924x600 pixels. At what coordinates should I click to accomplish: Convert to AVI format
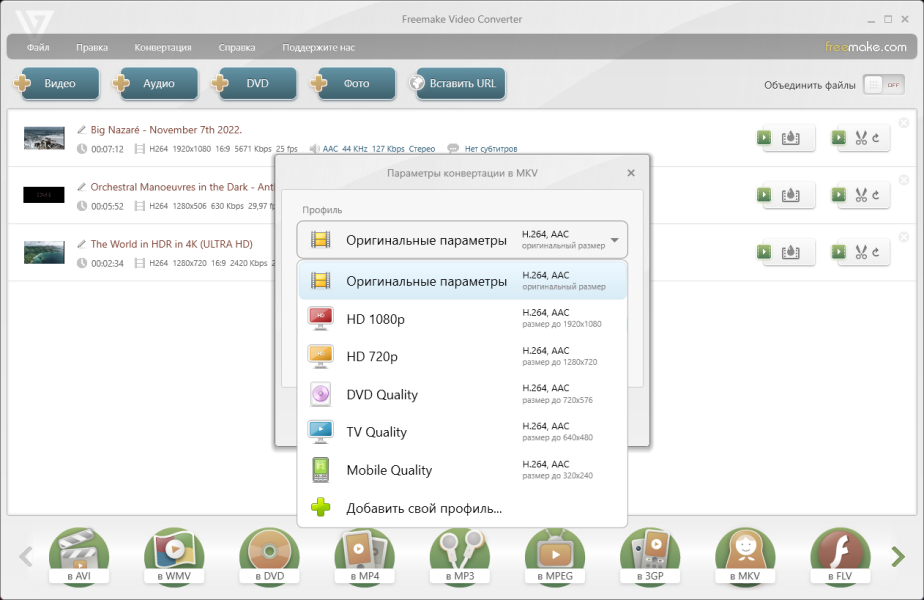[x=79, y=556]
